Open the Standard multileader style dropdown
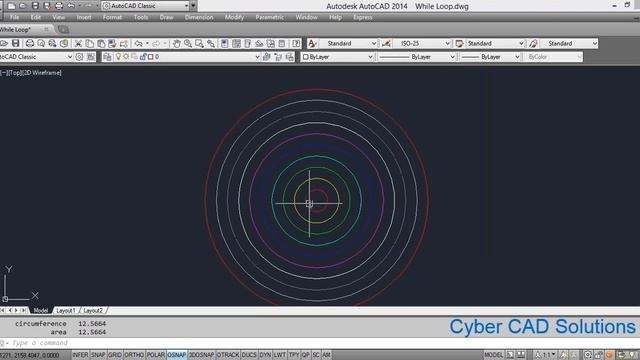This screenshot has height=360, width=640. click(595, 43)
